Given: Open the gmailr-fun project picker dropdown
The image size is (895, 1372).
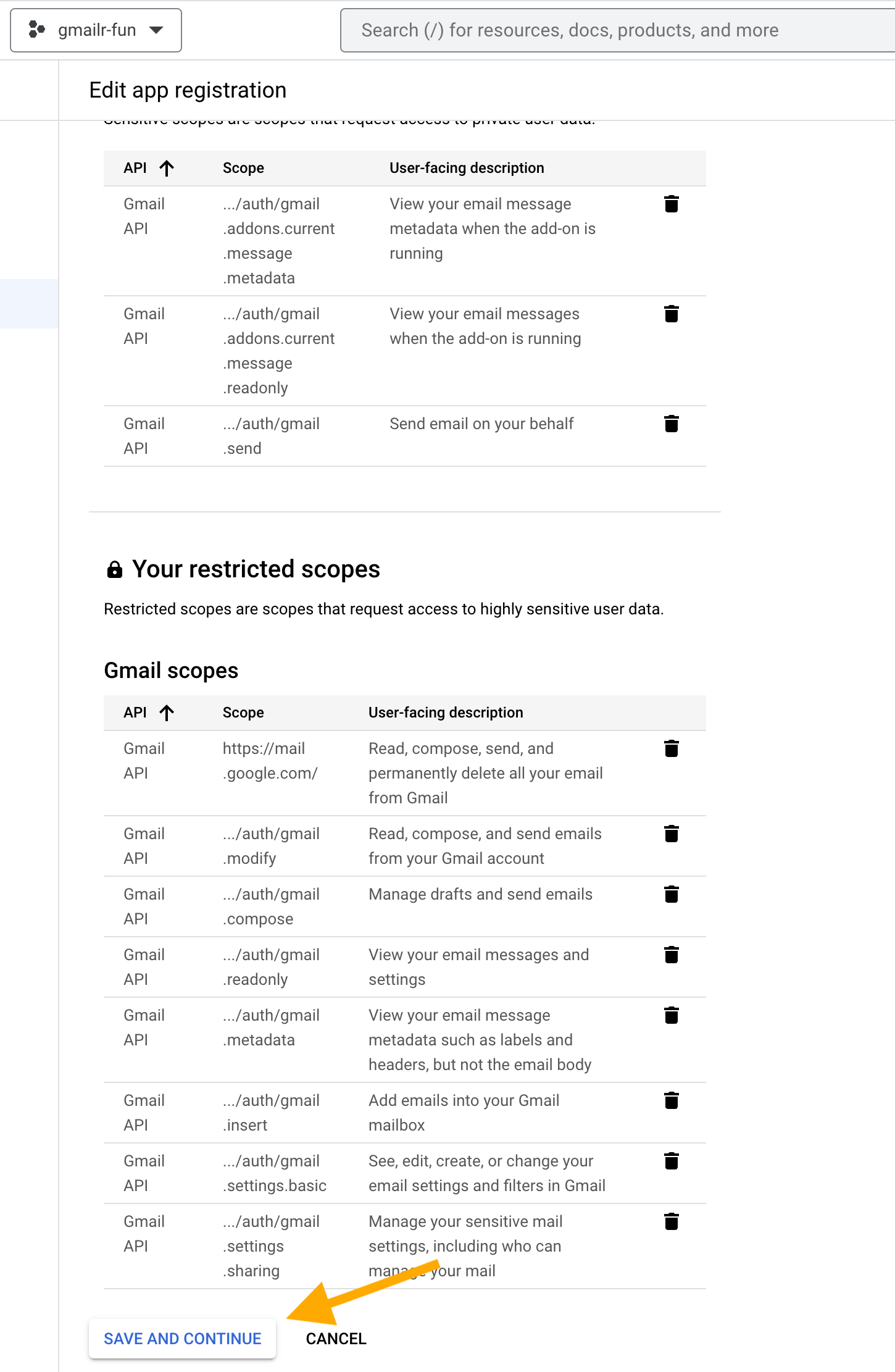Looking at the screenshot, I should [156, 30].
